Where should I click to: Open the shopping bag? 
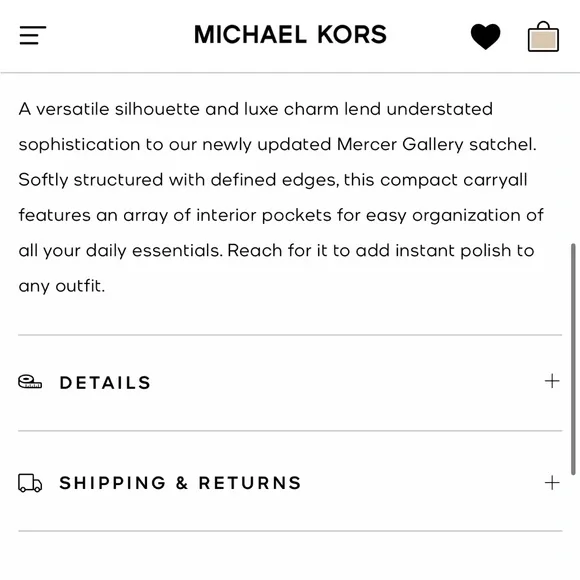(x=543, y=37)
